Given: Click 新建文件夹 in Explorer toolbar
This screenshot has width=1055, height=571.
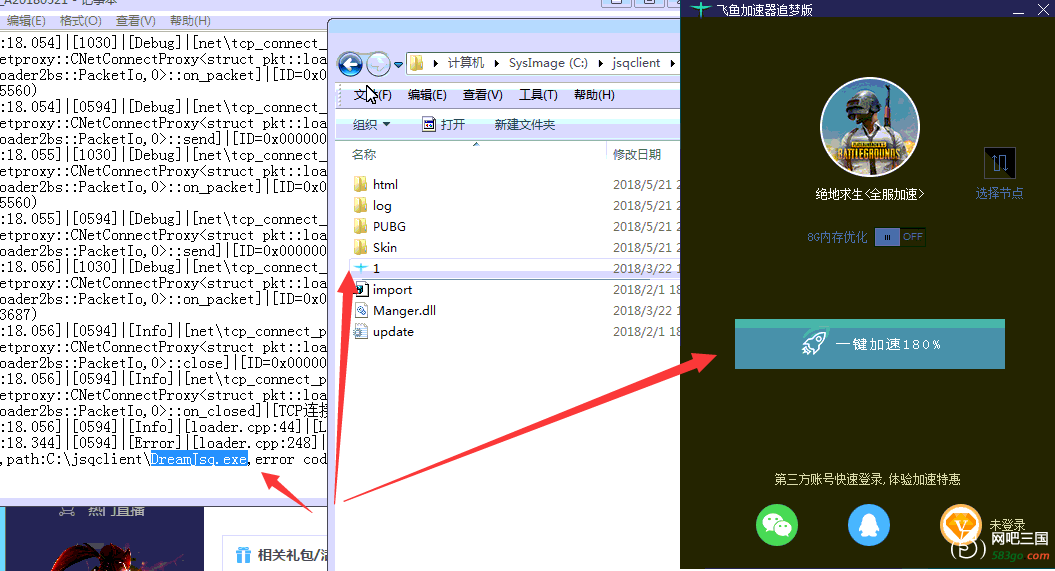Looking at the screenshot, I should tap(525, 124).
